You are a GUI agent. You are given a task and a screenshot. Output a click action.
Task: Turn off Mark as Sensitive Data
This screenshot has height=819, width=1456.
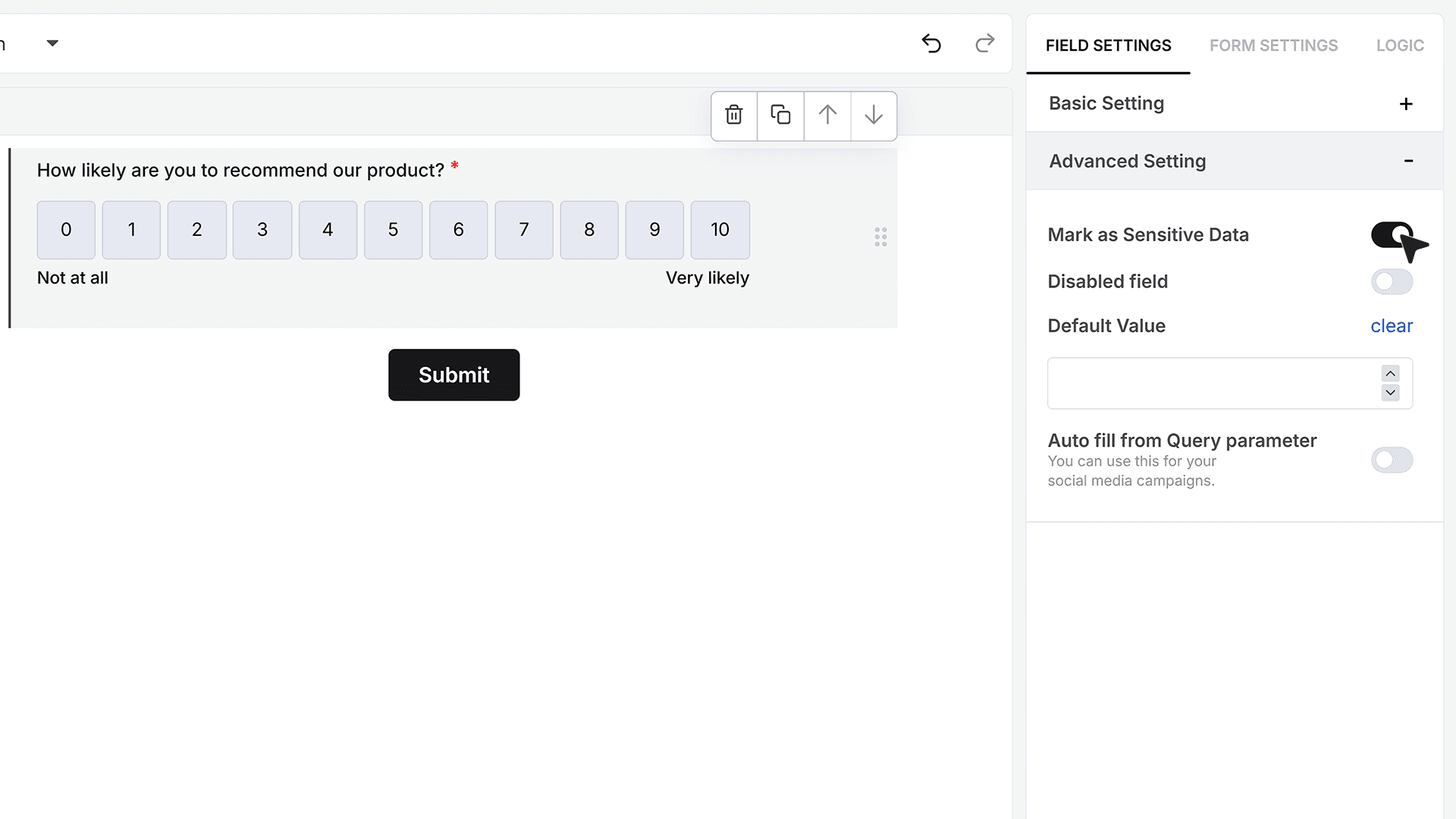click(x=1392, y=235)
